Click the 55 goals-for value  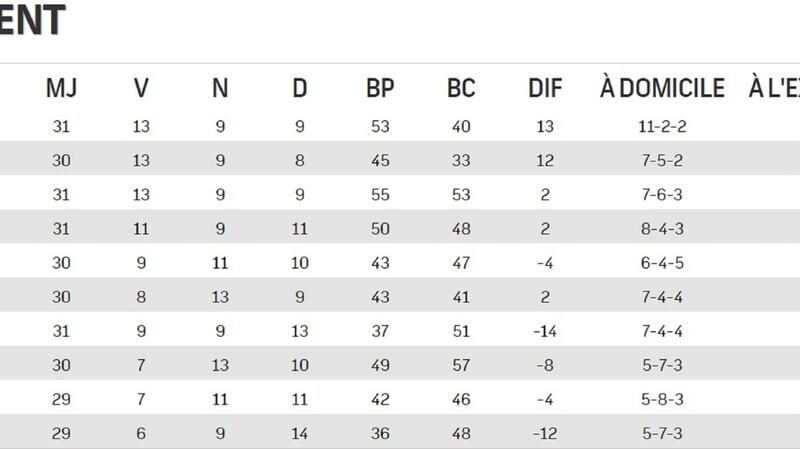coord(380,196)
